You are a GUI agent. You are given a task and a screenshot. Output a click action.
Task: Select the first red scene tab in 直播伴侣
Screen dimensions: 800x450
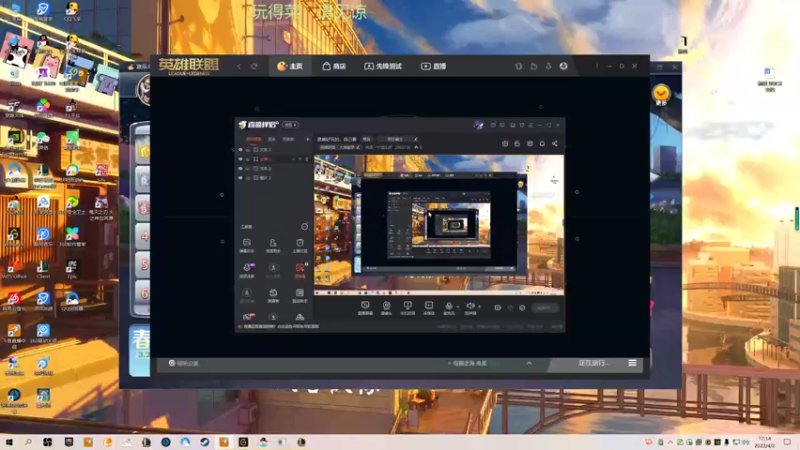point(254,139)
